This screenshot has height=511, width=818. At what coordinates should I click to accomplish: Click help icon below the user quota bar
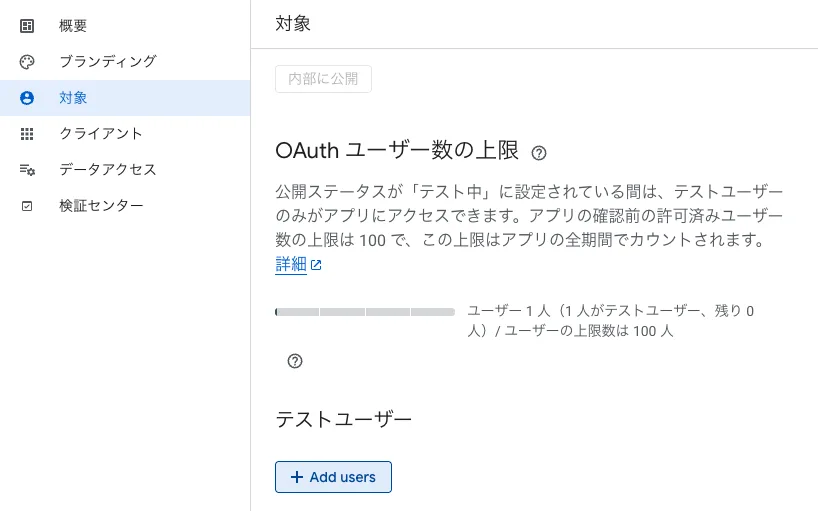[x=295, y=361]
